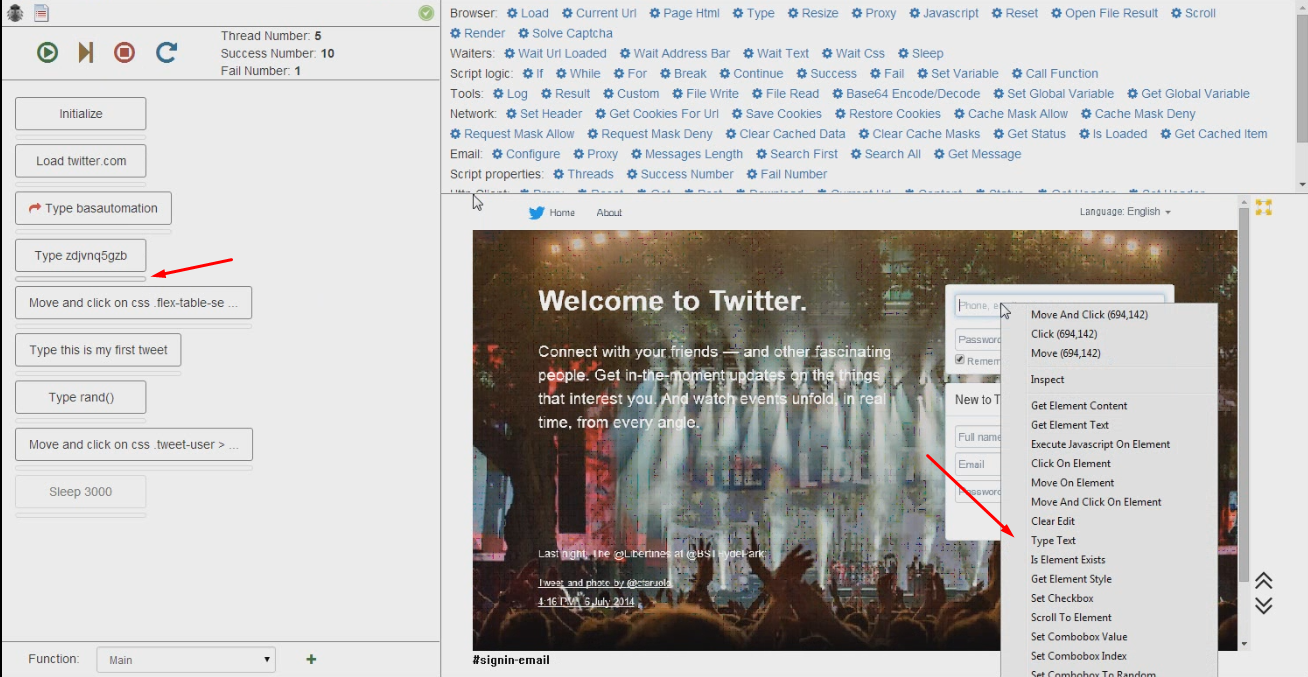Image resolution: width=1308 pixels, height=677 pixels.
Task: Click the double chevron up icon
Action: (x=1264, y=581)
